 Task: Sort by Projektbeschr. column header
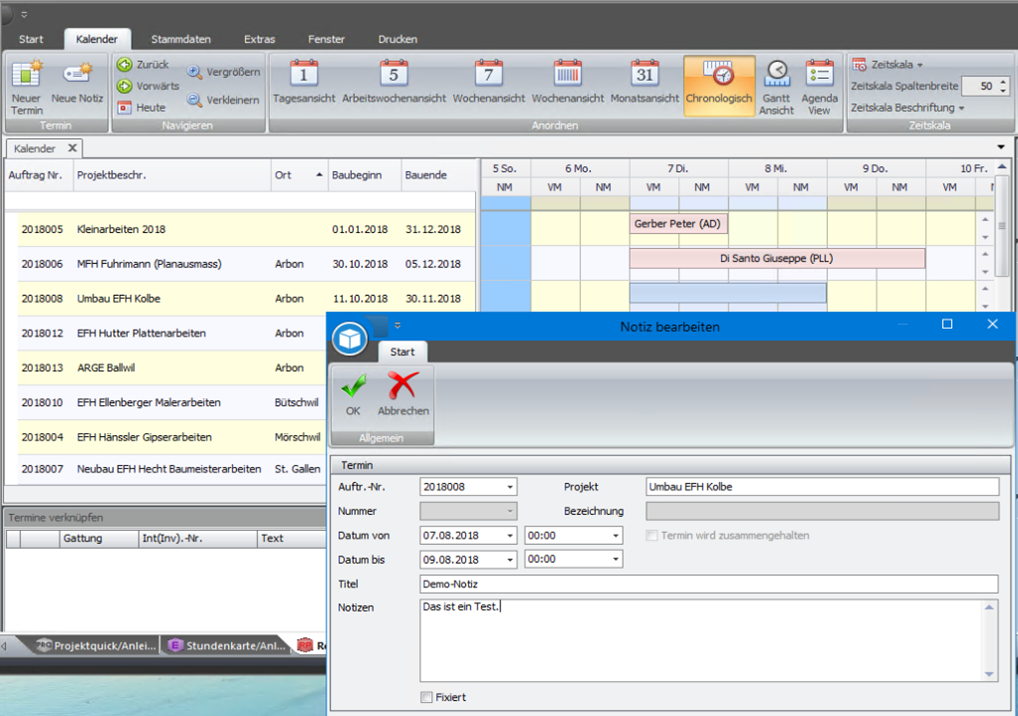pos(172,175)
